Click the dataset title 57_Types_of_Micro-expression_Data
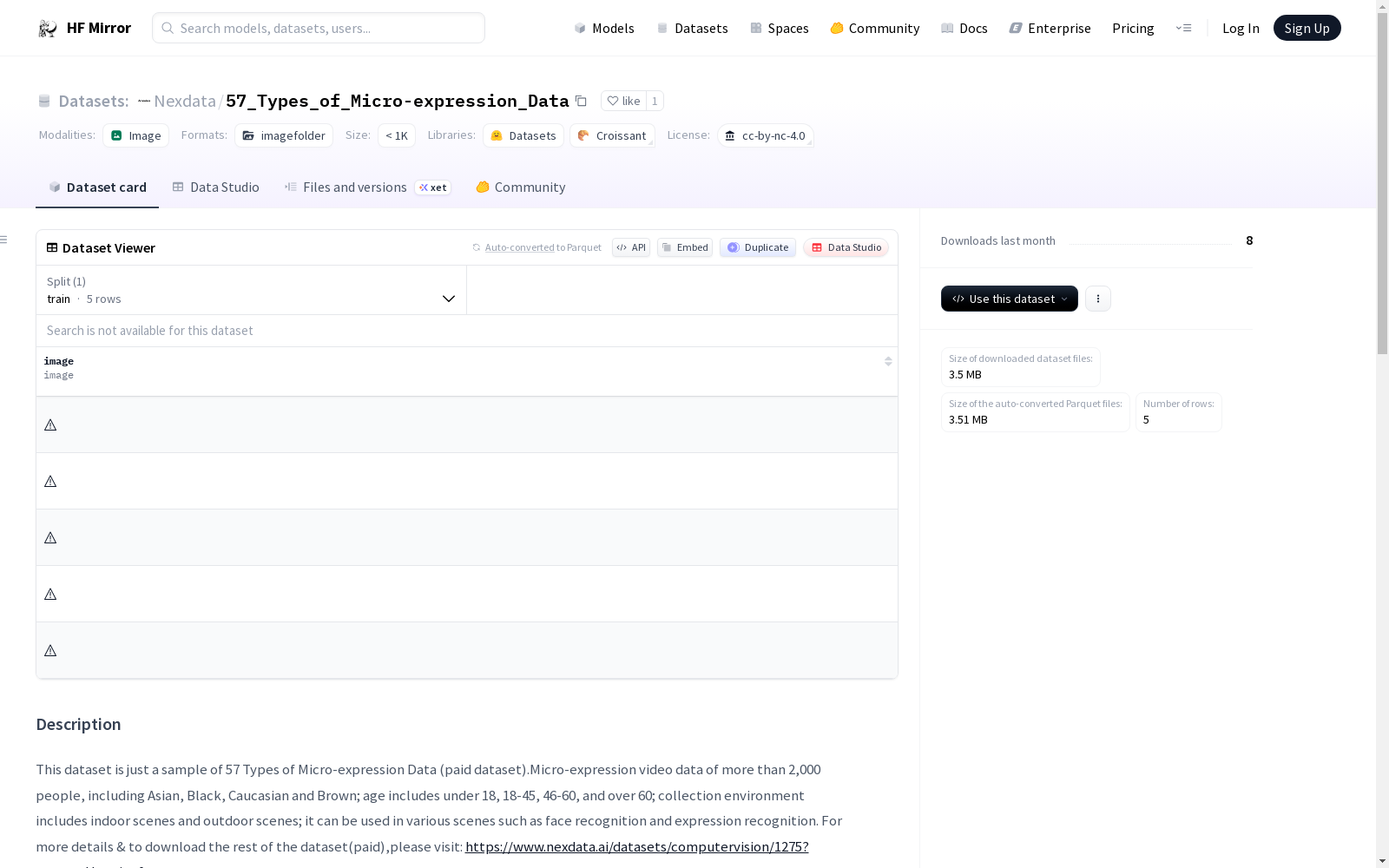The height and width of the screenshot is (868, 1389). 398,101
